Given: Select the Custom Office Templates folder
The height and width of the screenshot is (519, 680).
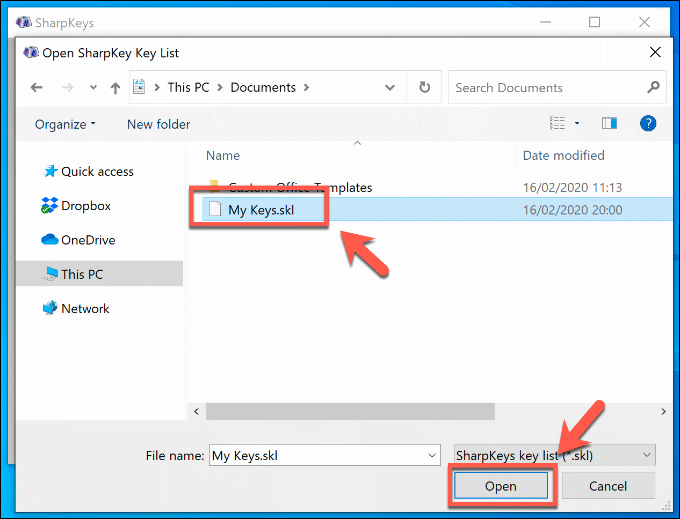Looking at the screenshot, I should pyautogui.click(x=300, y=188).
